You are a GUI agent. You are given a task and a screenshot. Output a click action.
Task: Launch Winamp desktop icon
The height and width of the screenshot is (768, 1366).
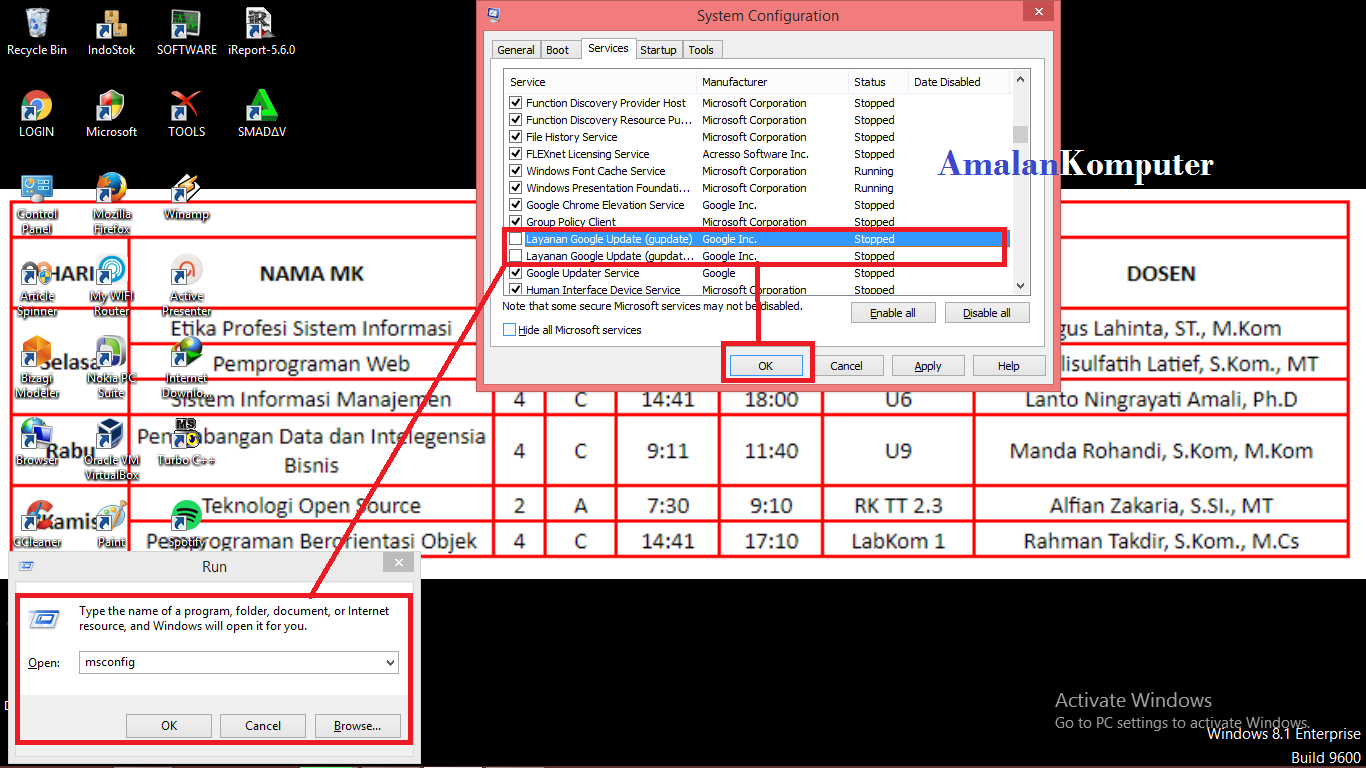point(186,197)
